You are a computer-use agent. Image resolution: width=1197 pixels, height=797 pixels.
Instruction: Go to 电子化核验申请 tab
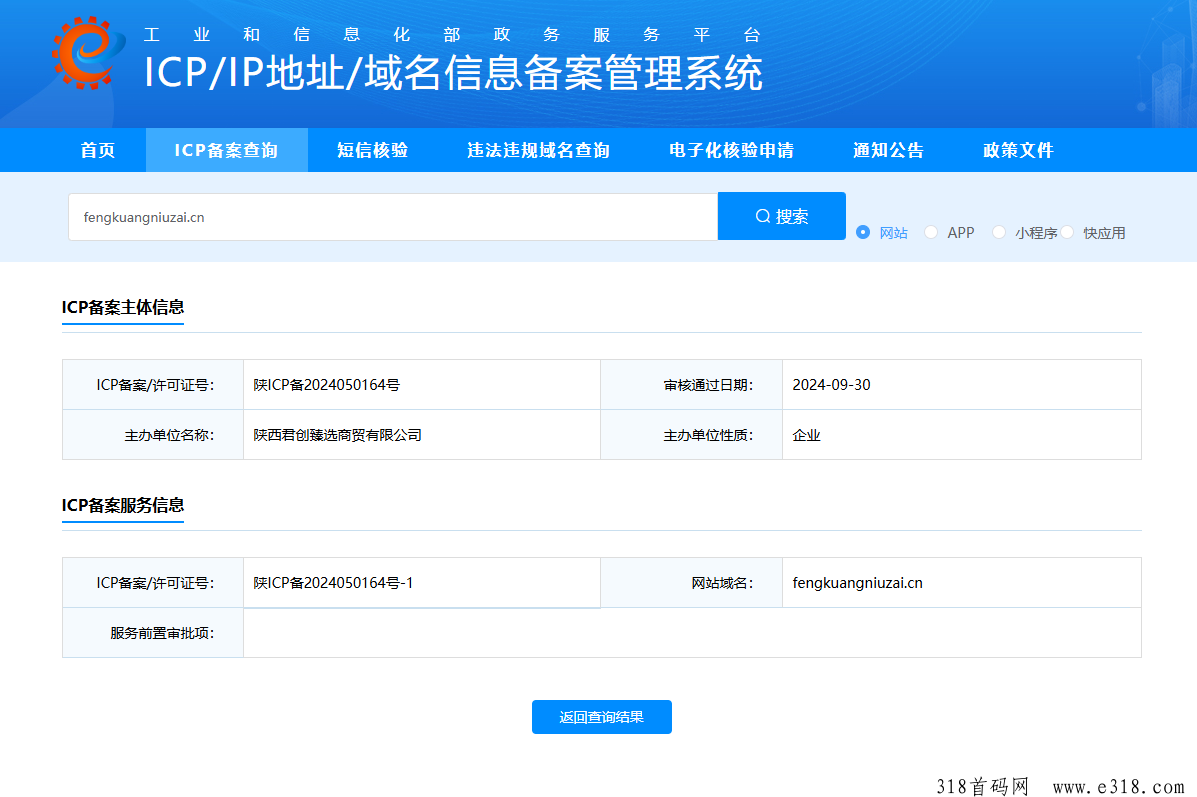click(731, 150)
